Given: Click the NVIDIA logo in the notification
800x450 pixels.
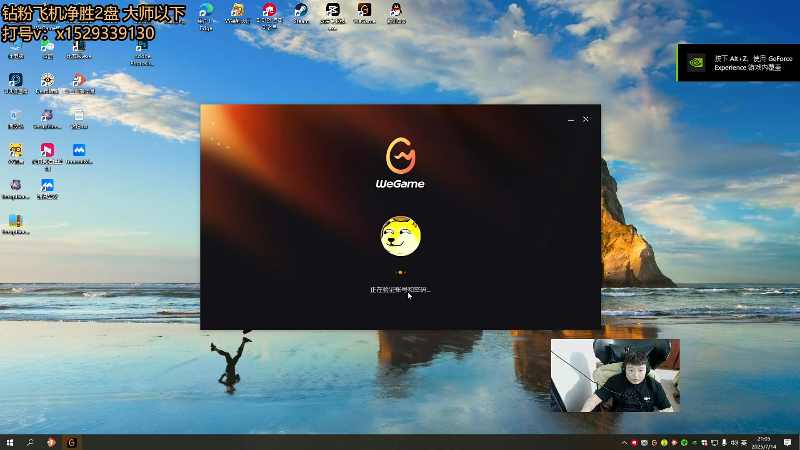Looking at the screenshot, I should tap(696, 63).
